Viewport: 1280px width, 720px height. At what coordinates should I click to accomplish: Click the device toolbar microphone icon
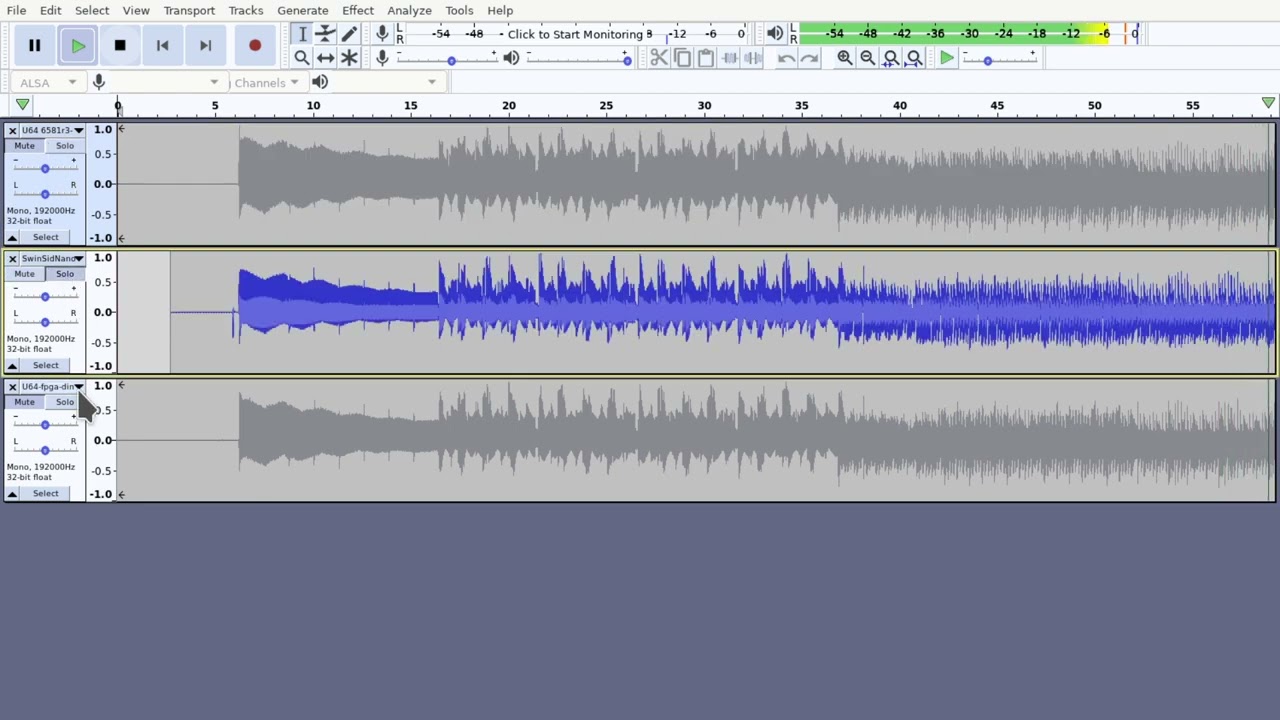tap(99, 82)
